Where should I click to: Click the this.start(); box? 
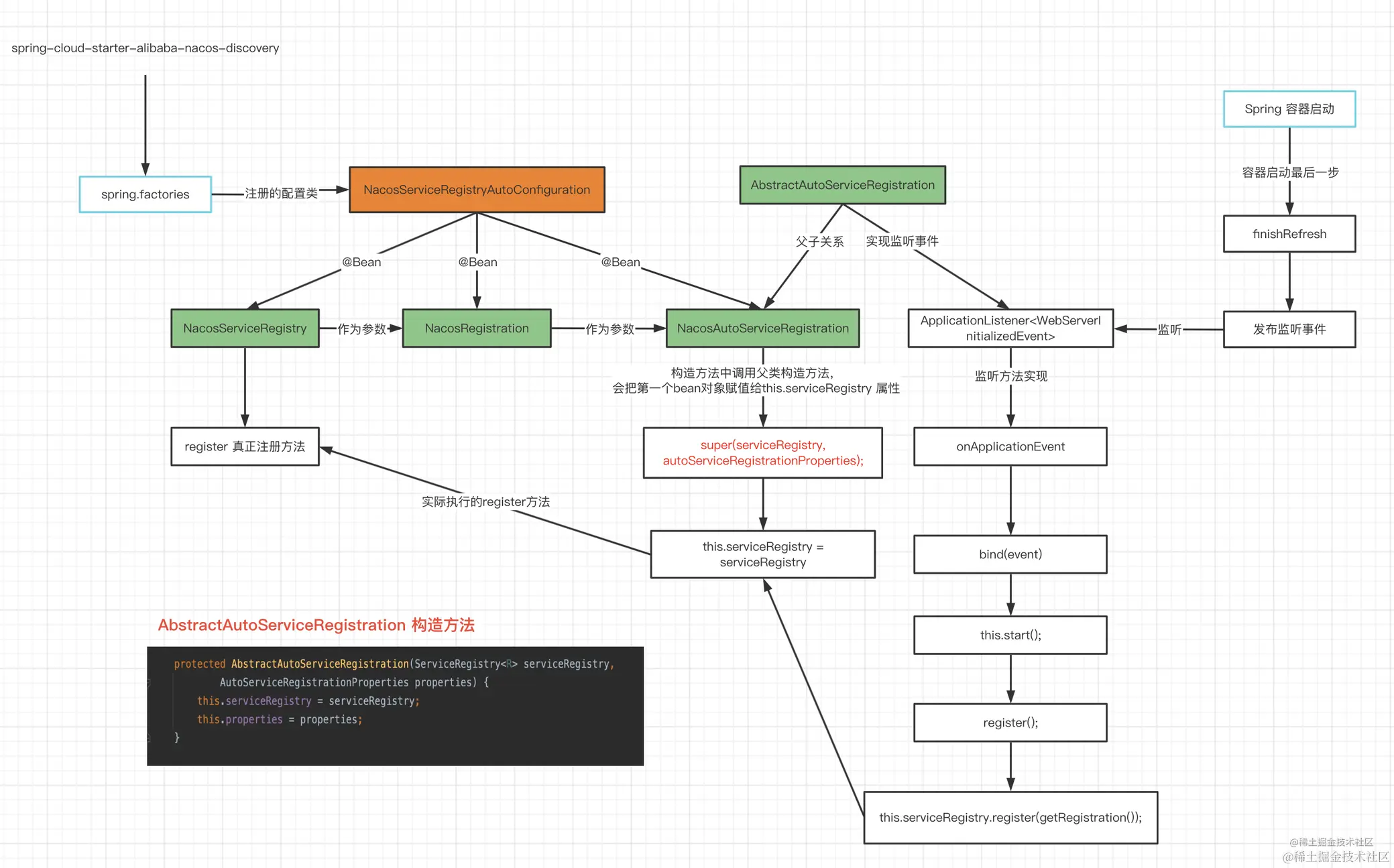[1010, 635]
